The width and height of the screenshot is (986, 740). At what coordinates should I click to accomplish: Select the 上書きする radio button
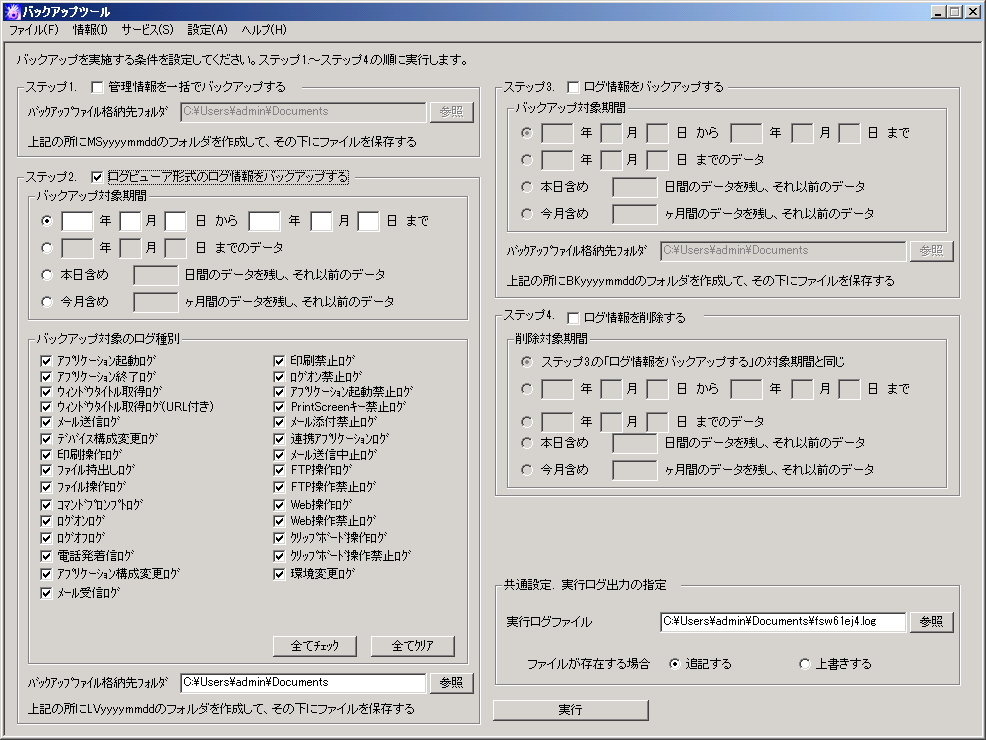pyautogui.click(x=805, y=664)
